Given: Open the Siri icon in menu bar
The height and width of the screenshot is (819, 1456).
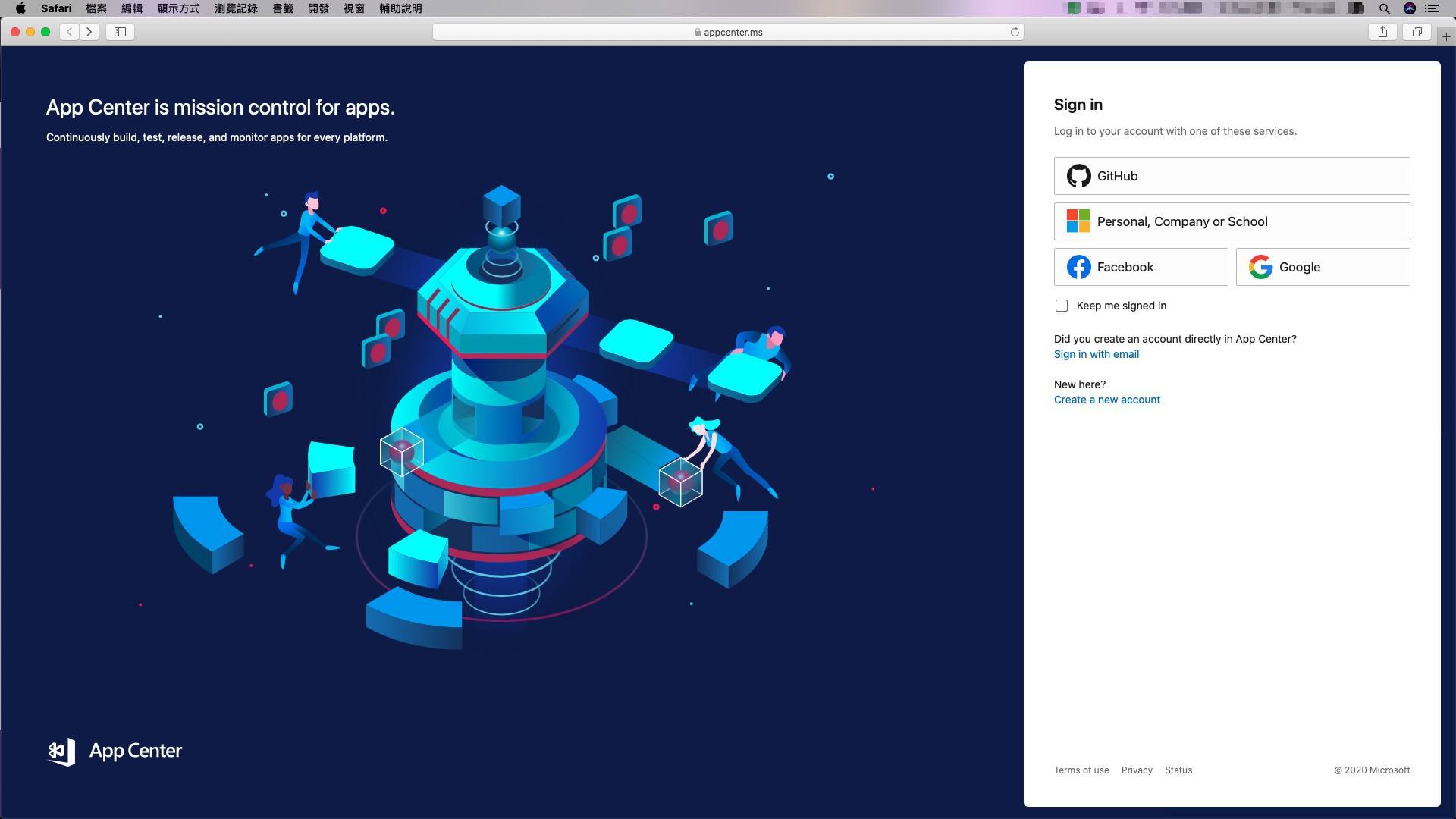Looking at the screenshot, I should point(1410,8).
